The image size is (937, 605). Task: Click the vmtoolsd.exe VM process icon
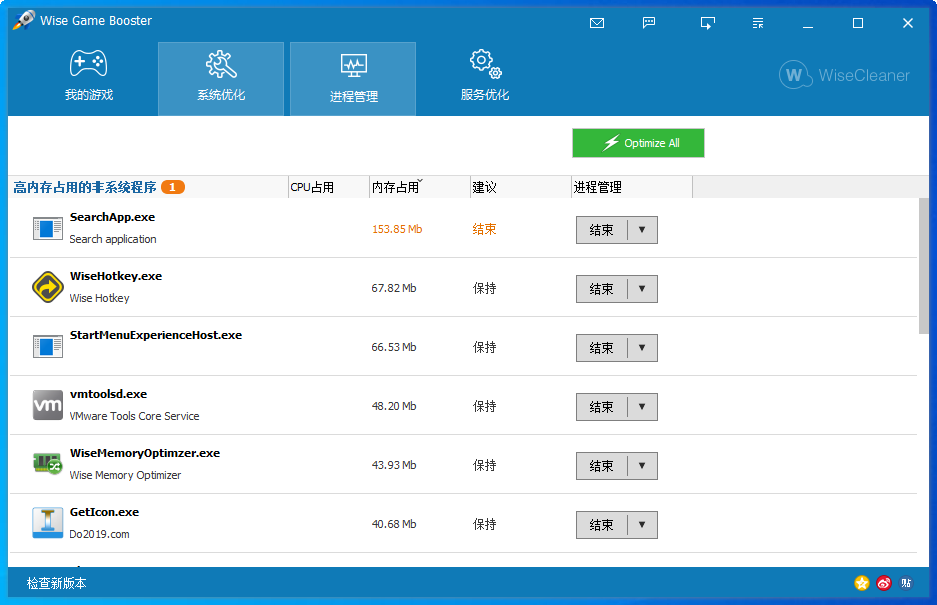click(47, 405)
